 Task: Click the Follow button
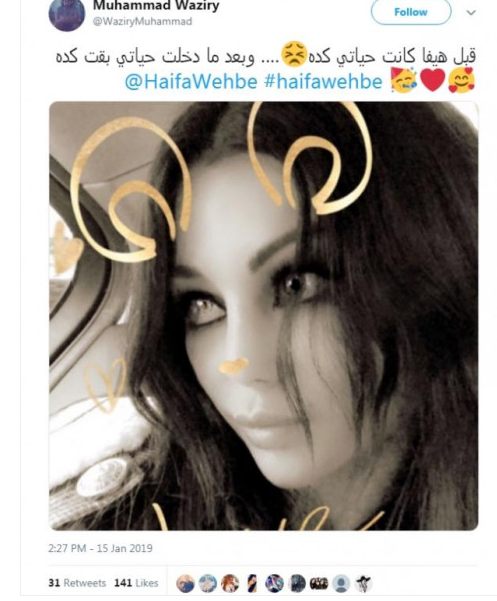pyautogui.click(x=411, y=12)
